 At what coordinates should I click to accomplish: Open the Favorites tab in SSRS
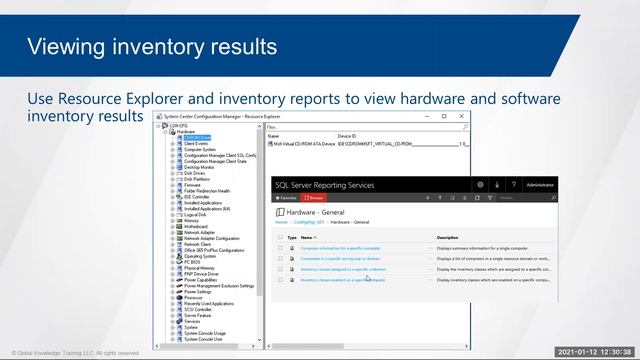pos(286,198)
